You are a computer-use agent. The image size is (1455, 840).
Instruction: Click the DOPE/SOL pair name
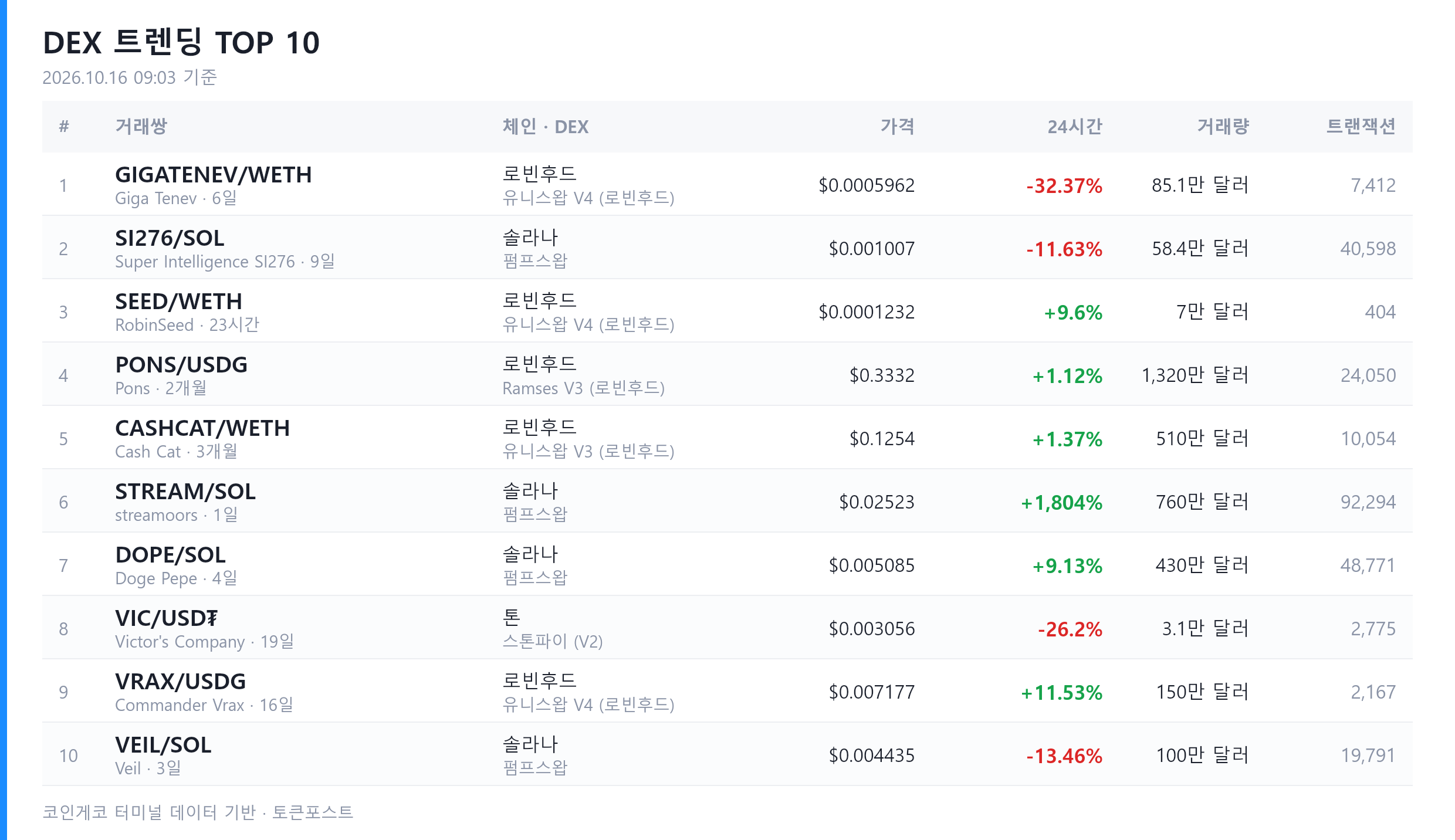170,555
